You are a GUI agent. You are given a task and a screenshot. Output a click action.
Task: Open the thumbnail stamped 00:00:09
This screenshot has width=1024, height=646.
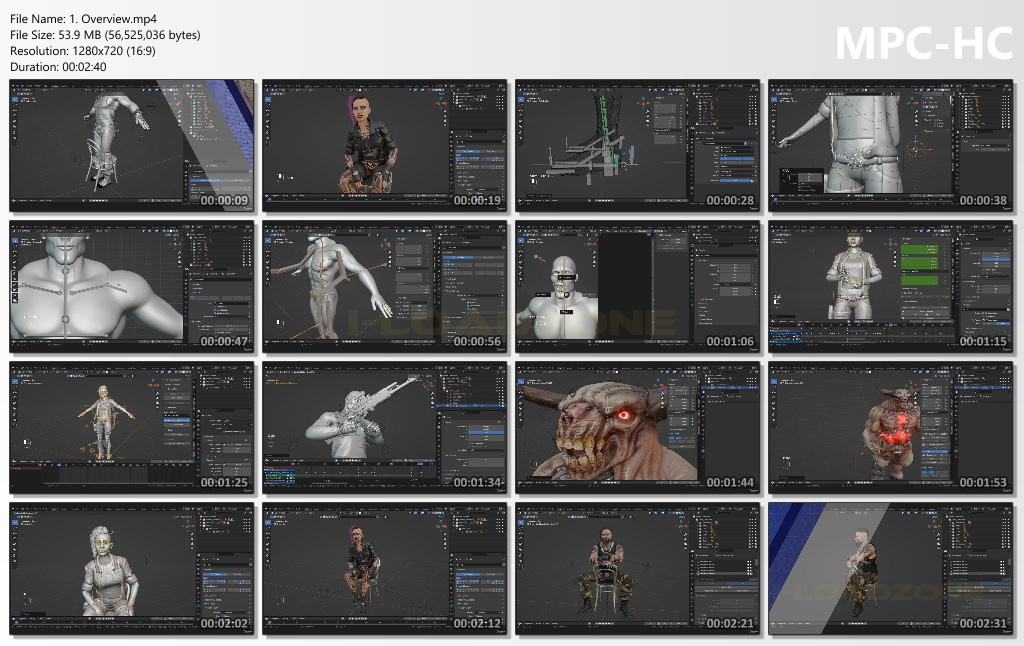[x=131, y=146]
